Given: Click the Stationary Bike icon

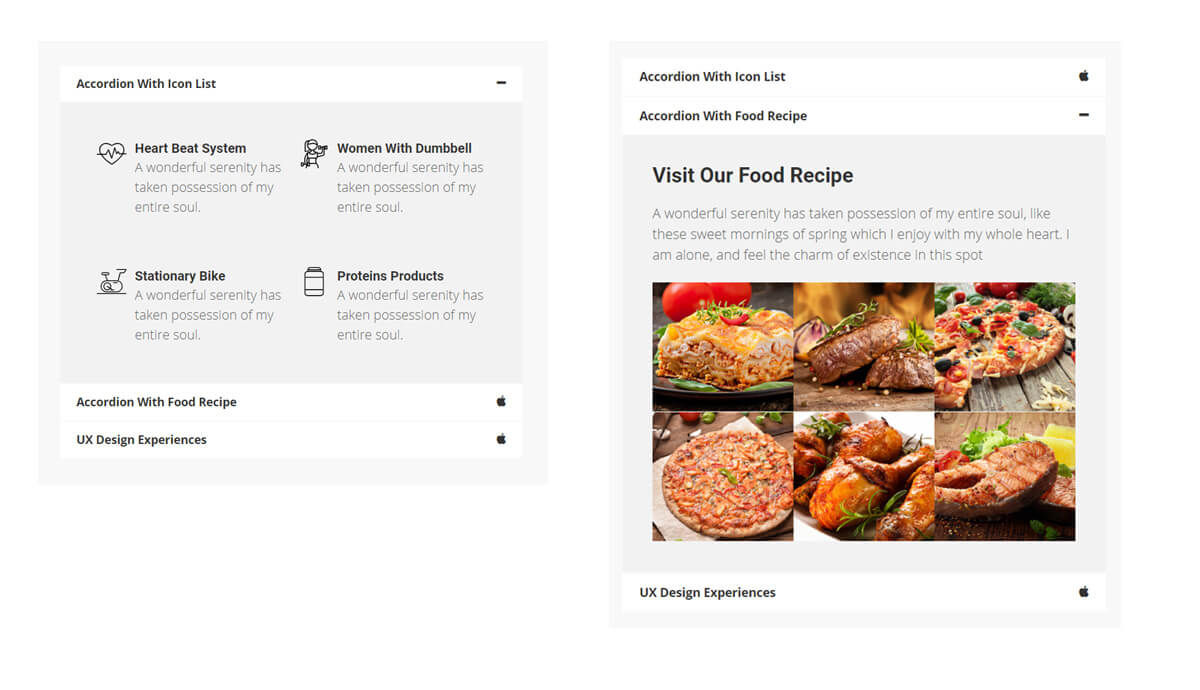Looking at the screenshot, I should click(111, 281).
